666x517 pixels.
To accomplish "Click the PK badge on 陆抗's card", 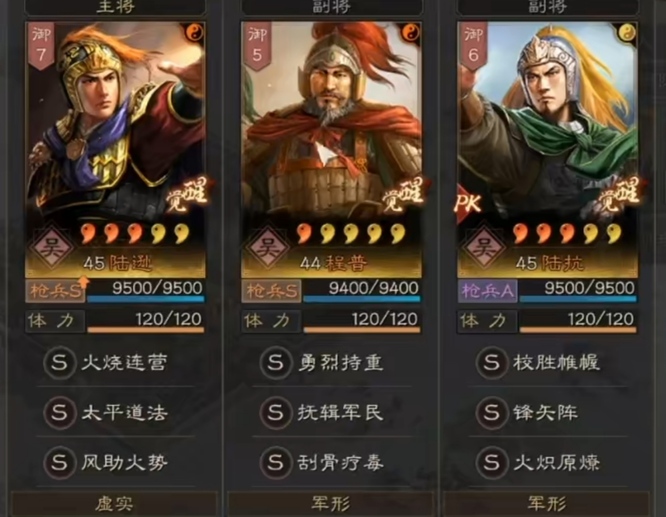I will 468,203.
